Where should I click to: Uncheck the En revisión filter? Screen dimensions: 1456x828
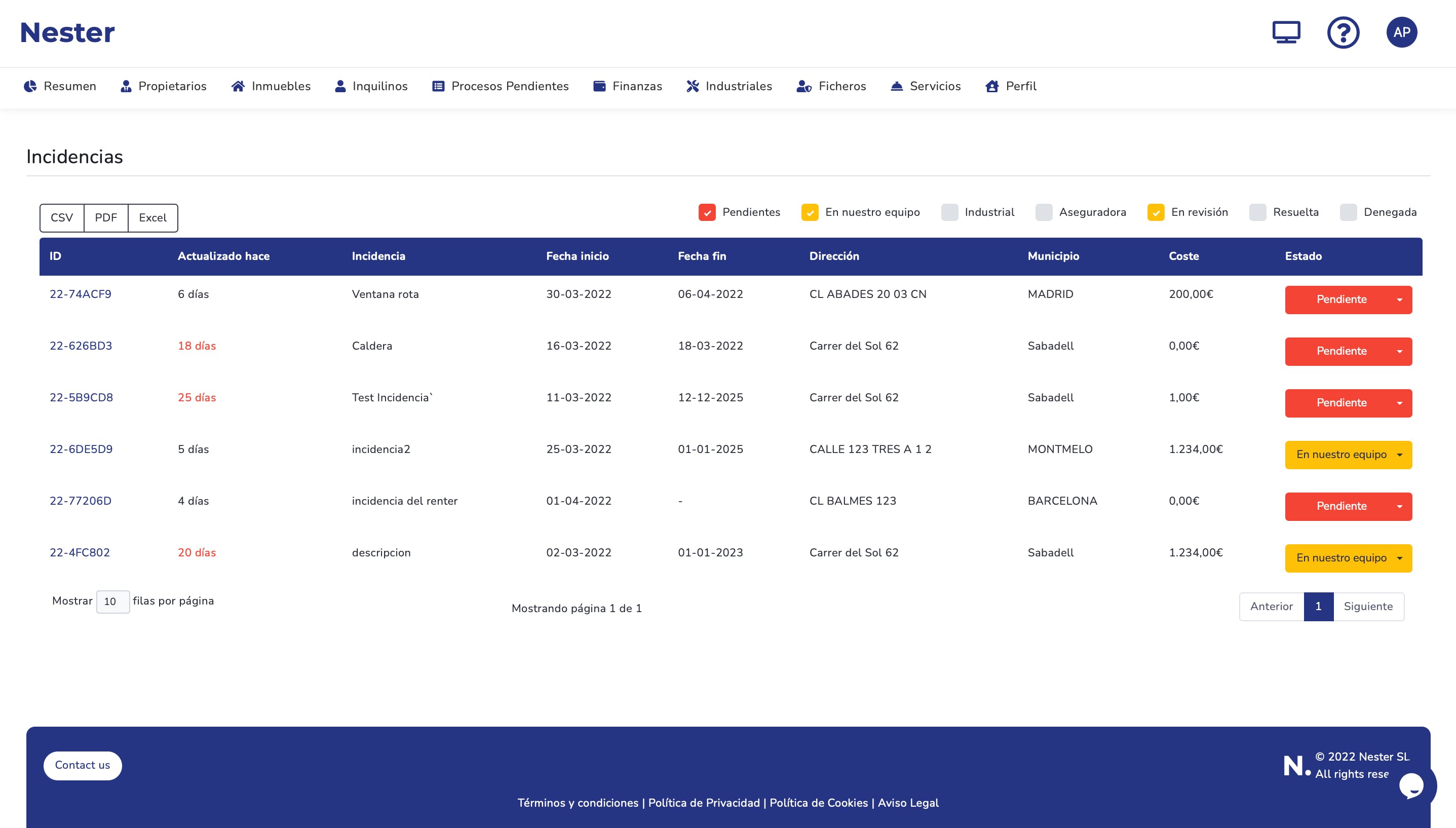click(1155, 212)
